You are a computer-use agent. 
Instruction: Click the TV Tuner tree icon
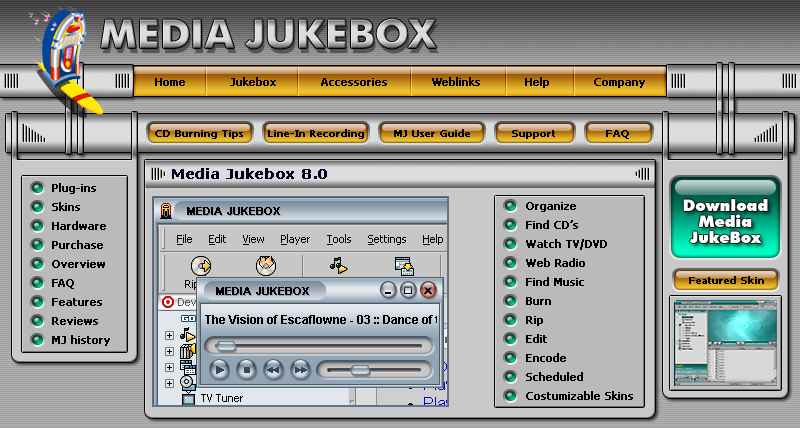pyautogui.click(x=188, y=398)
